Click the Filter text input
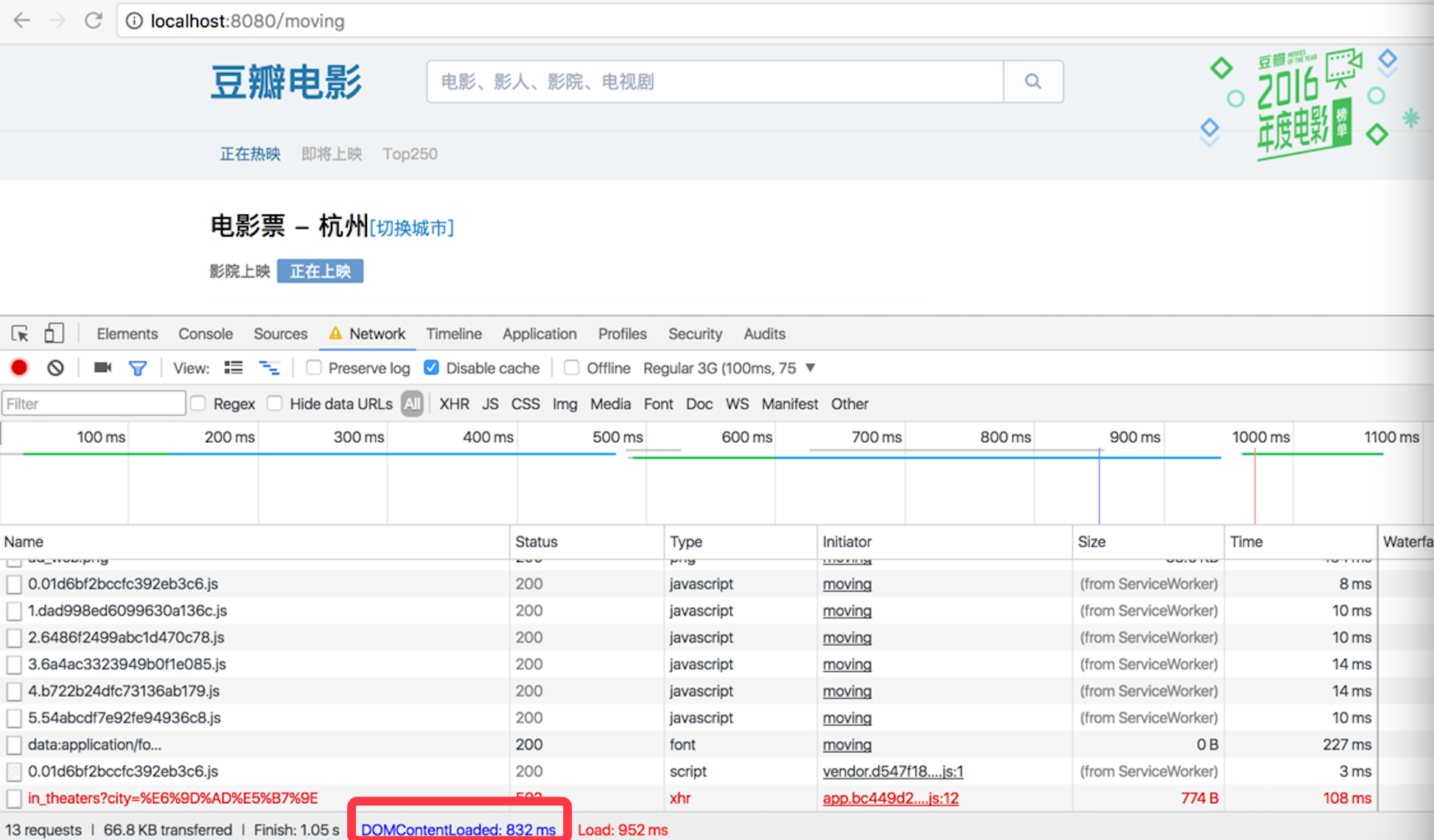The width and height of the screenshot is (1434, 840). click(94, 404)
